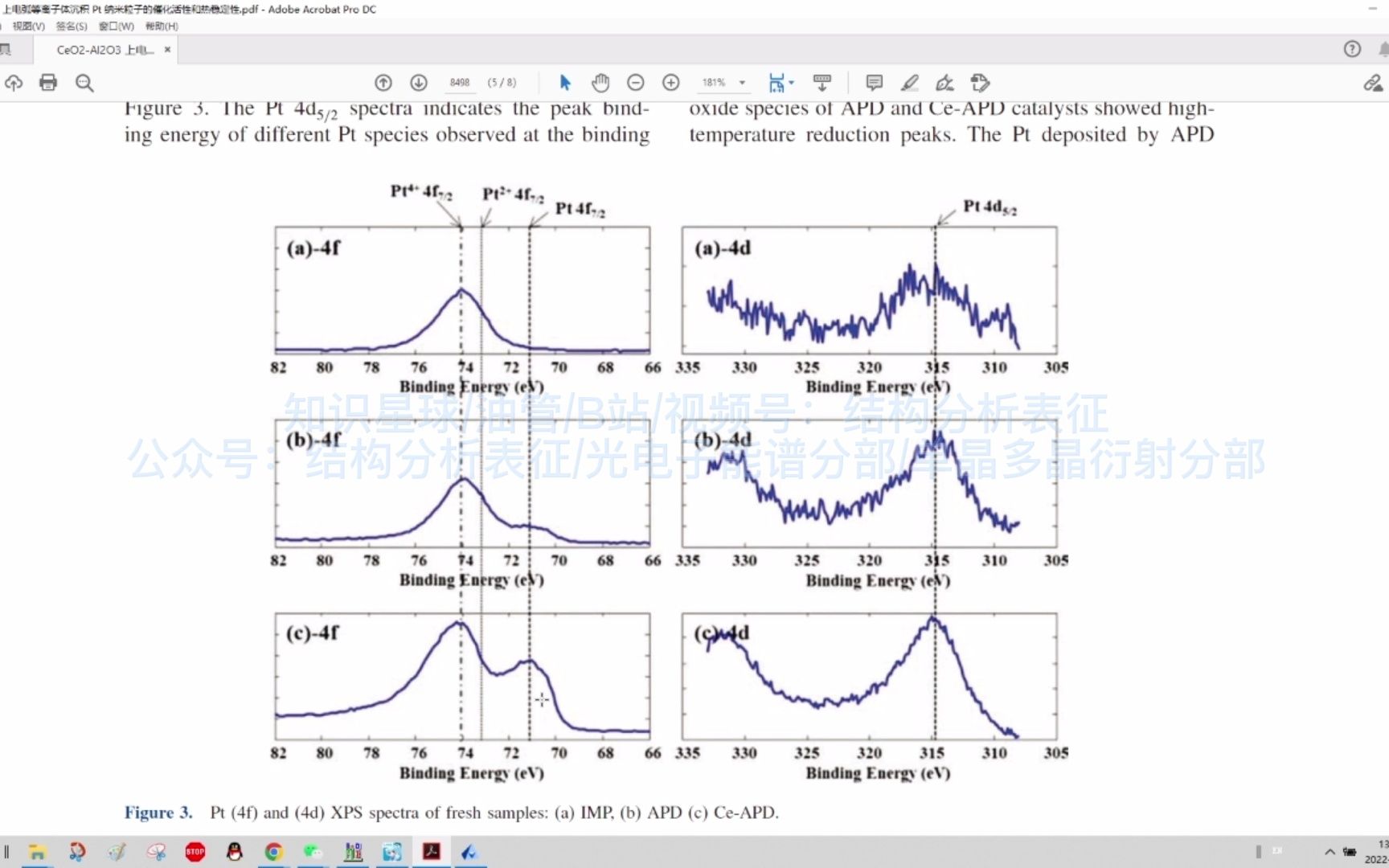Viewport: 1389px width, 868px height.
Task: Go to previous page with up arrow
Action: pos(383,83)
